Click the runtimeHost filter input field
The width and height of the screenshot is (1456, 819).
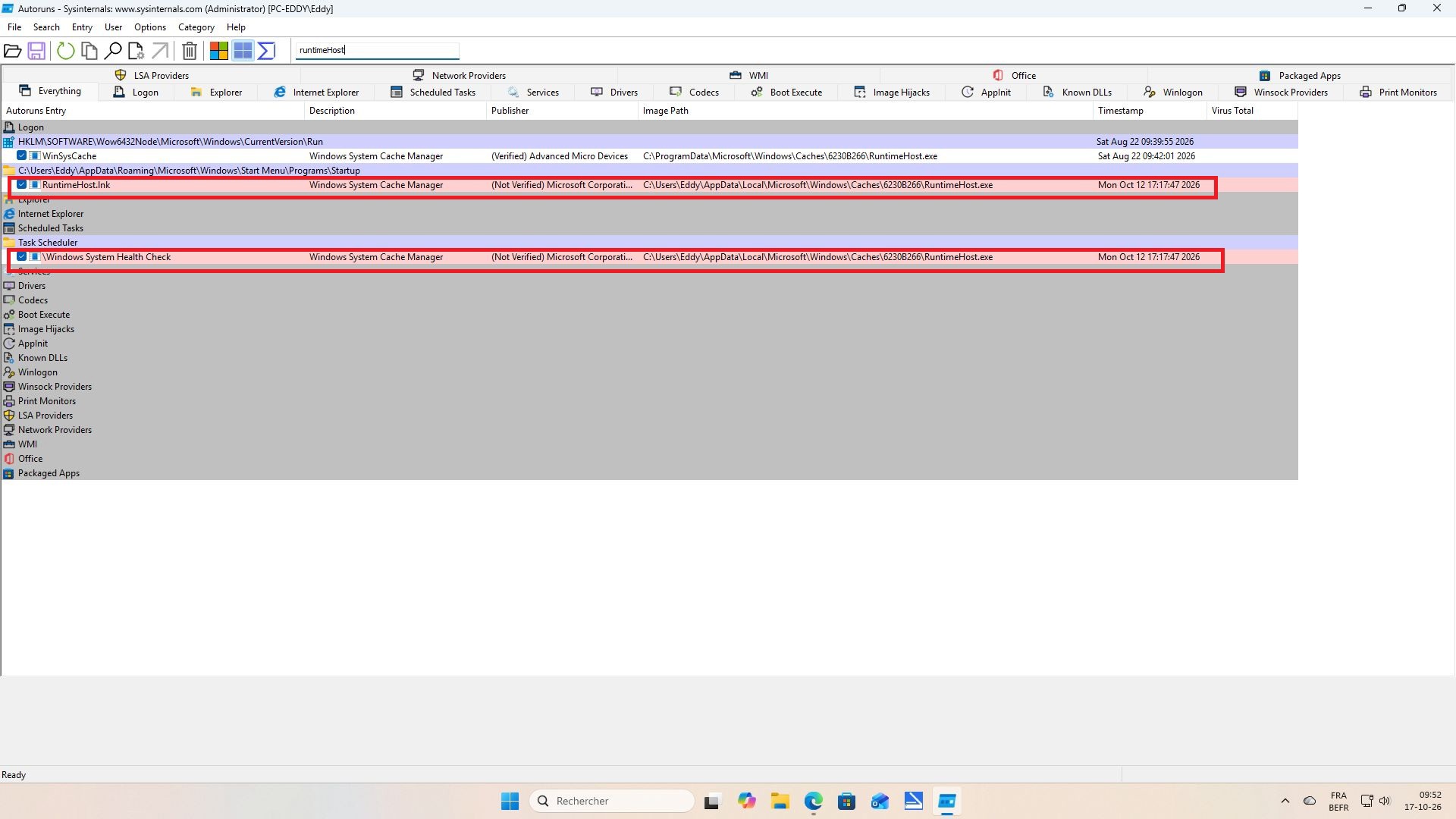[x=378, y=50]
